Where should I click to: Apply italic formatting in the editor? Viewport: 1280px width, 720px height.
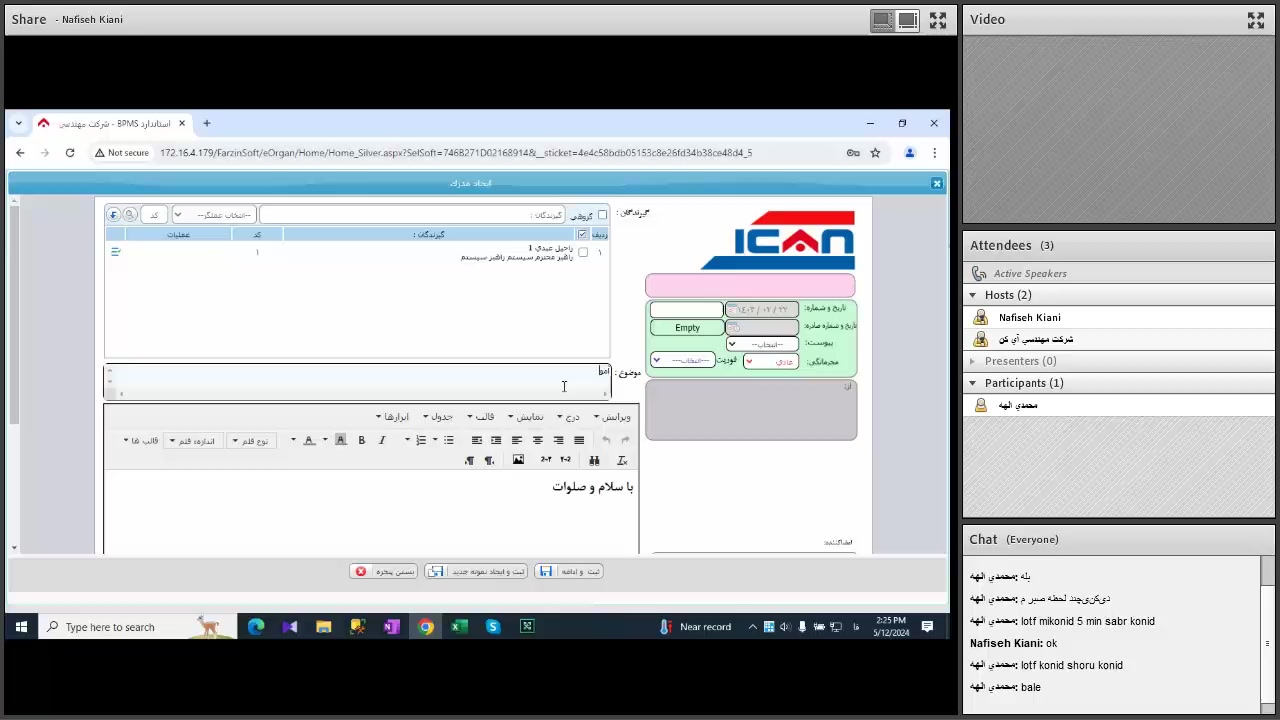[381, 440]
